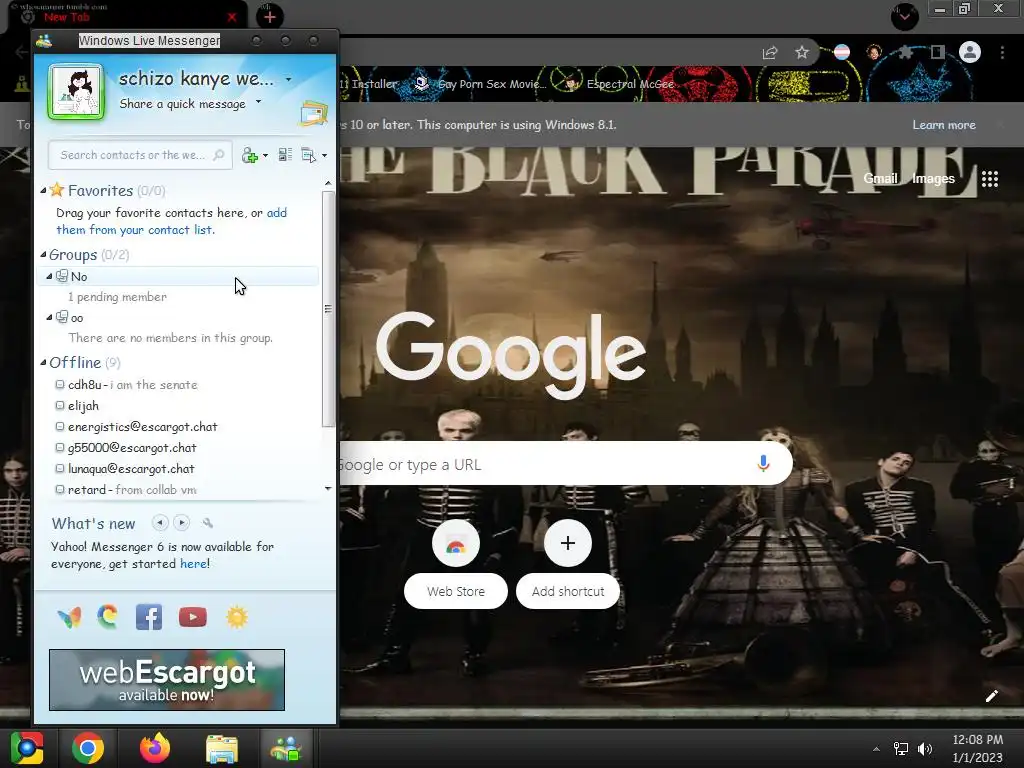
Task: Click the Chrome new tab plus button
Action: (270, 17)
